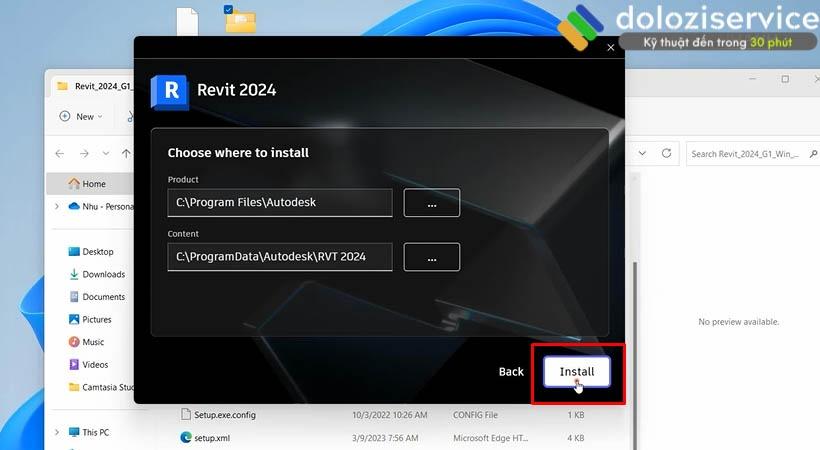Image resolution: width=820 pixels, height=450 pixels.
Task: Browse for the Product install folder
Action: (431, 203)
